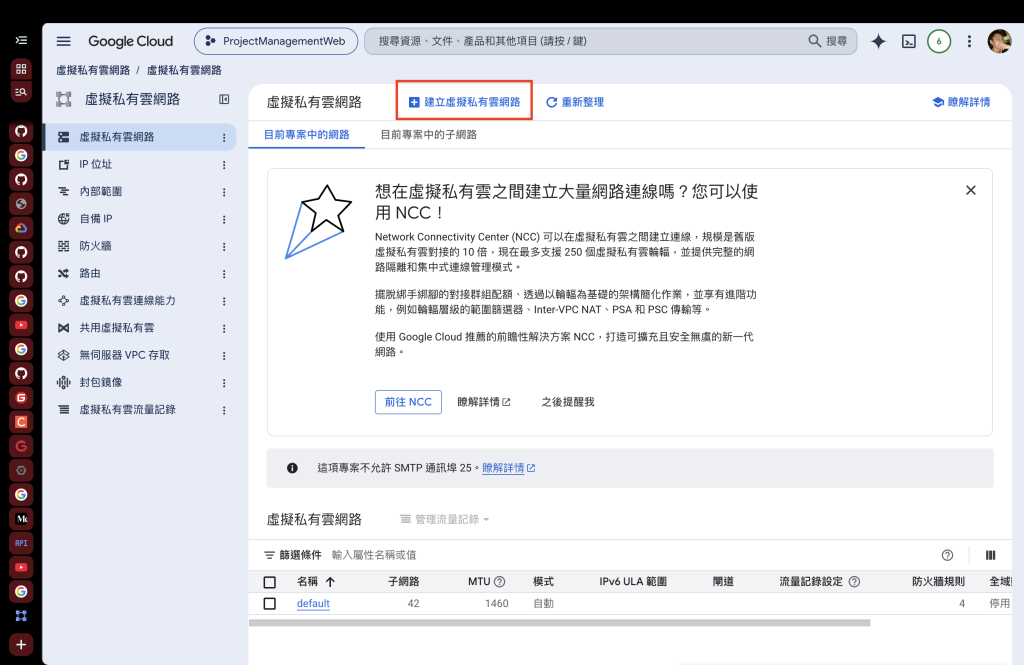Open the three-dot settings menu in top bar
The width and height of the screenshot is (1024, 665).
(x=969, y=41)
